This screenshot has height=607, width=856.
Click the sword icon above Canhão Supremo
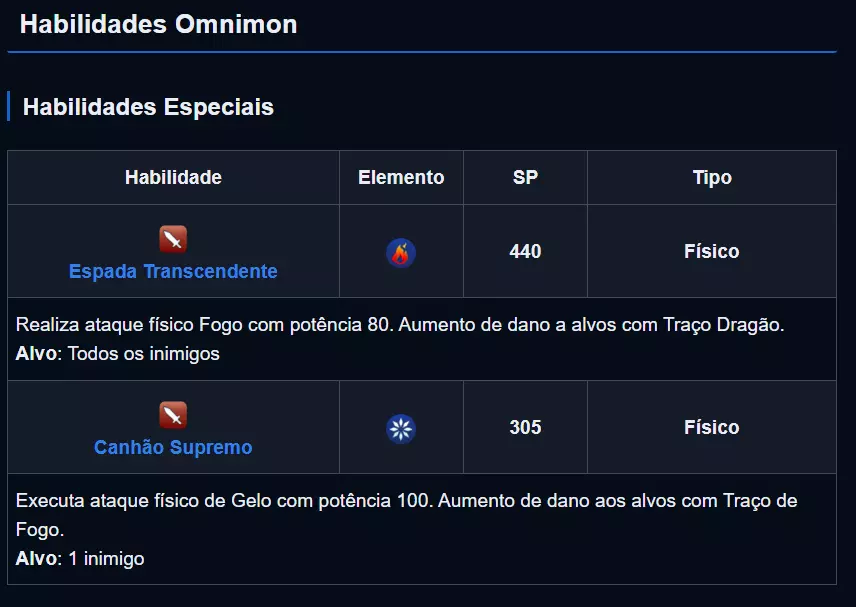pyautogui.click(x=173, y=415)
